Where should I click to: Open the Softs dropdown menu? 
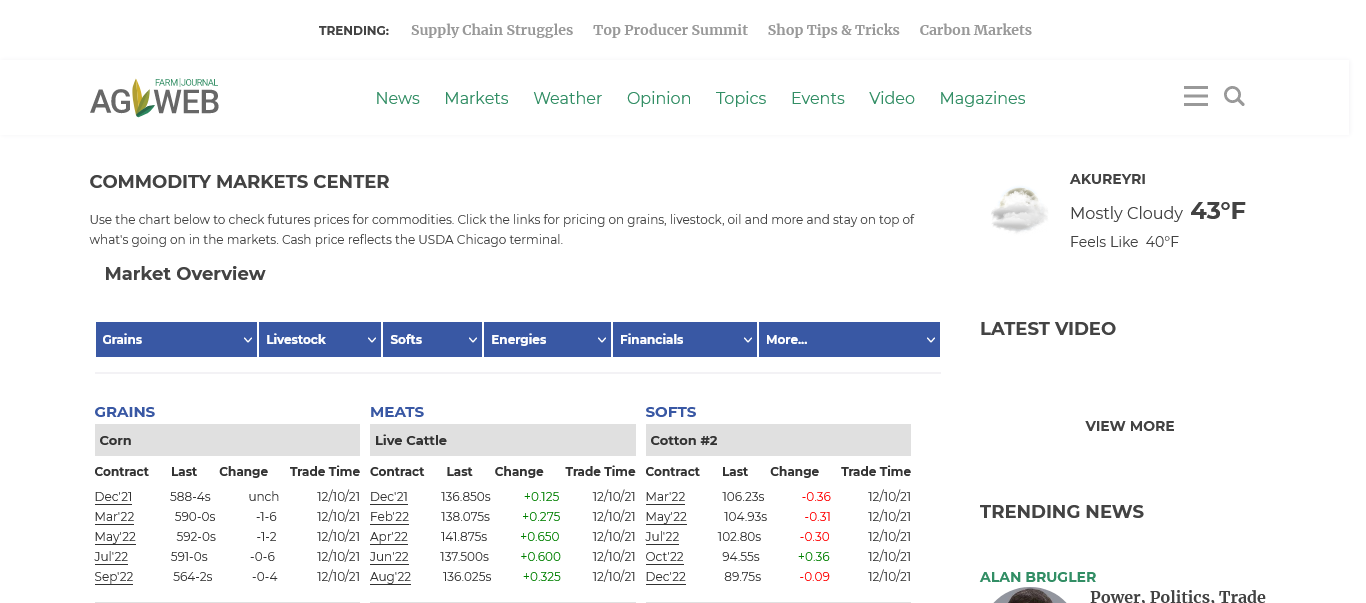pos(432,339)
